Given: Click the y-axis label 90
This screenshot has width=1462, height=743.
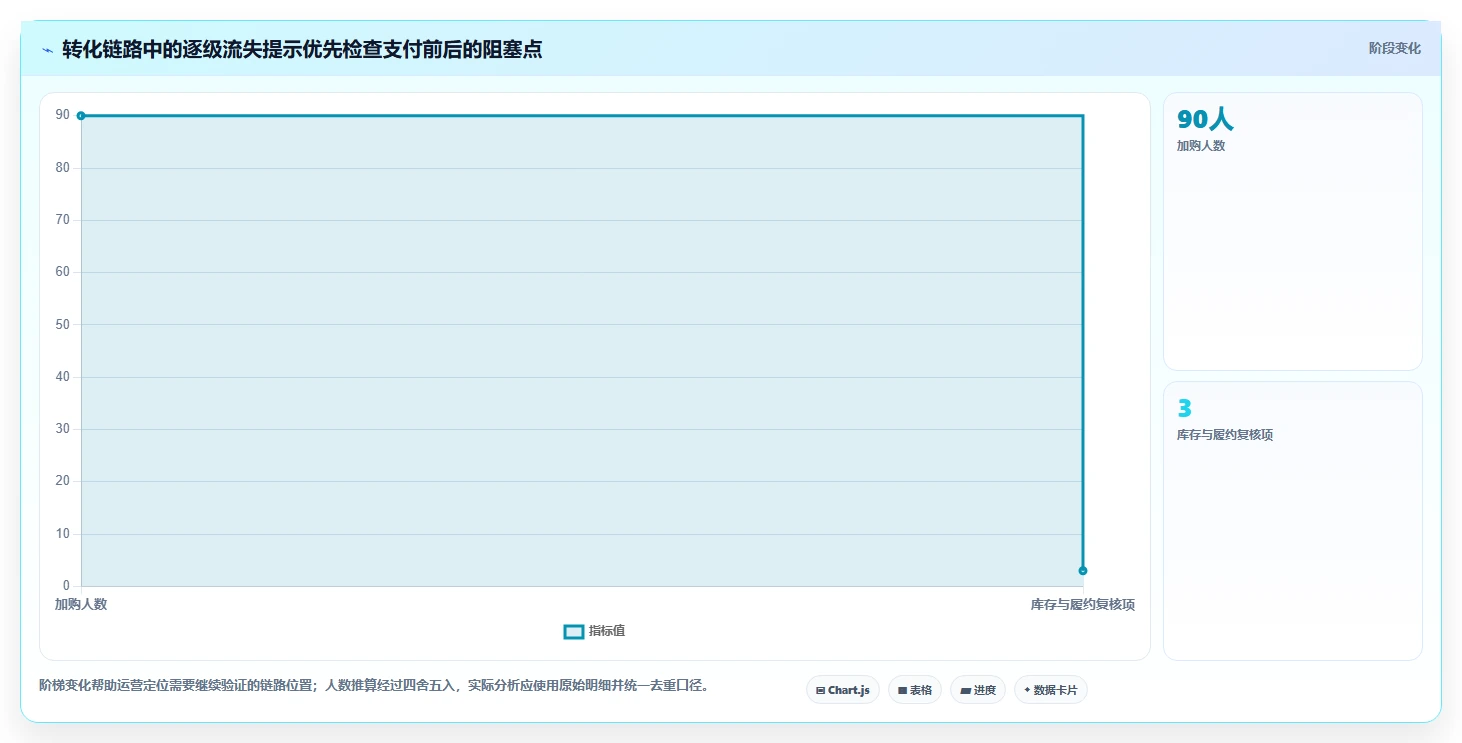Looking at the screenshot, I should (63, 116).
